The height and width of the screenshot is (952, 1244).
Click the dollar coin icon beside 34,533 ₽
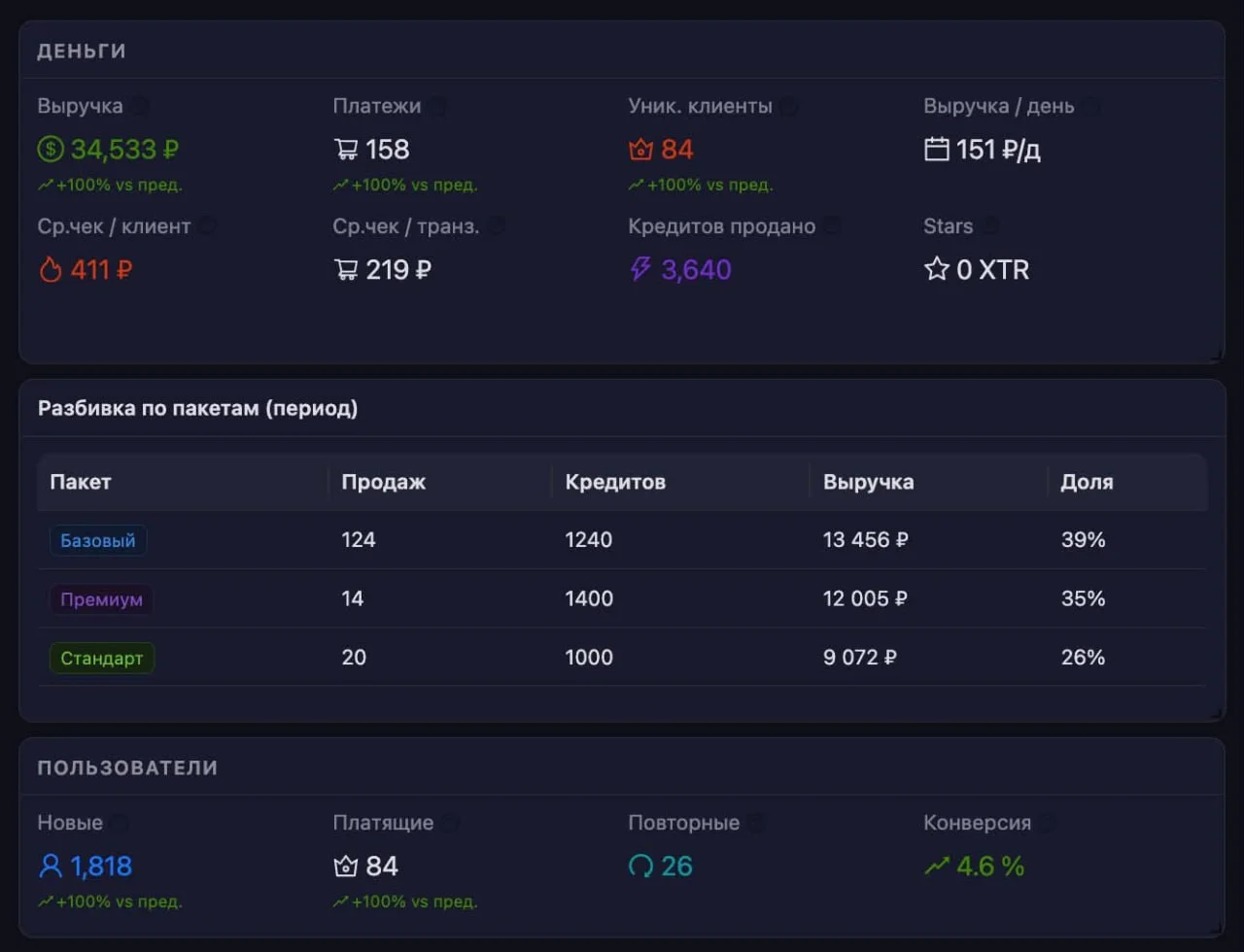[x=51, y=150]
